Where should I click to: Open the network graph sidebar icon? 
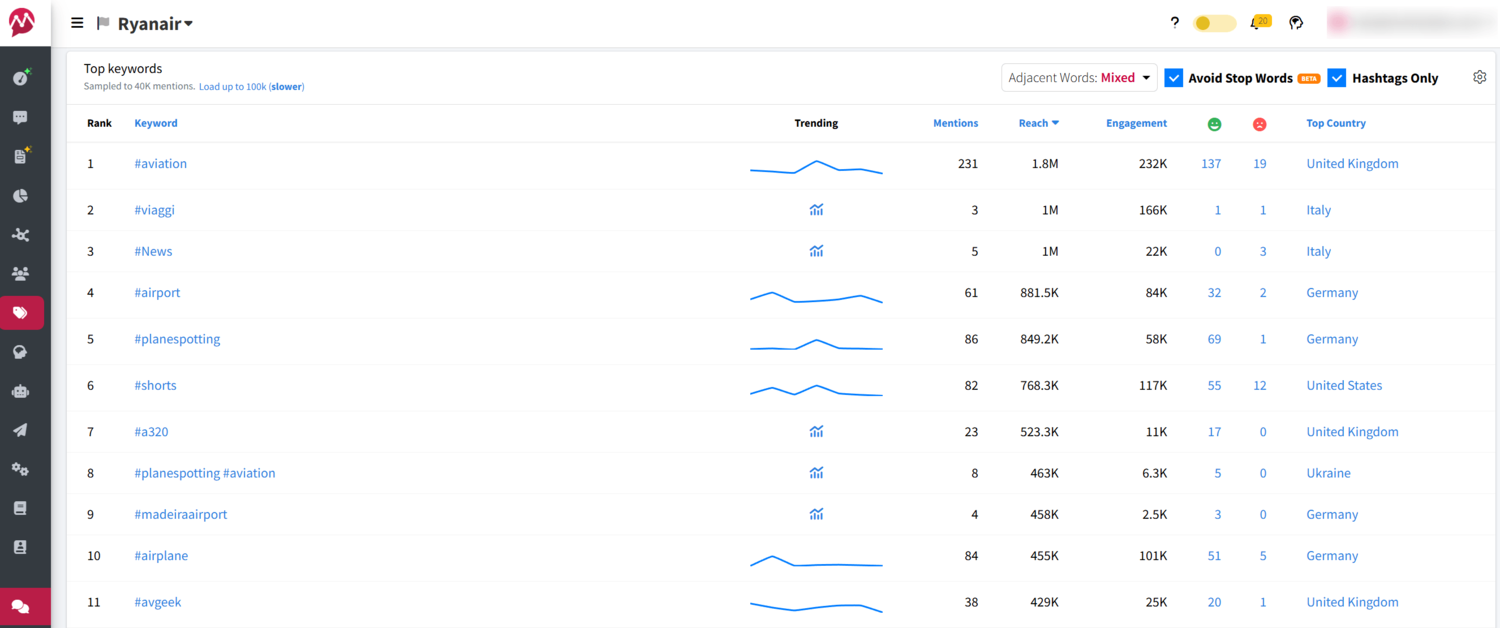[x=20, y=235]
